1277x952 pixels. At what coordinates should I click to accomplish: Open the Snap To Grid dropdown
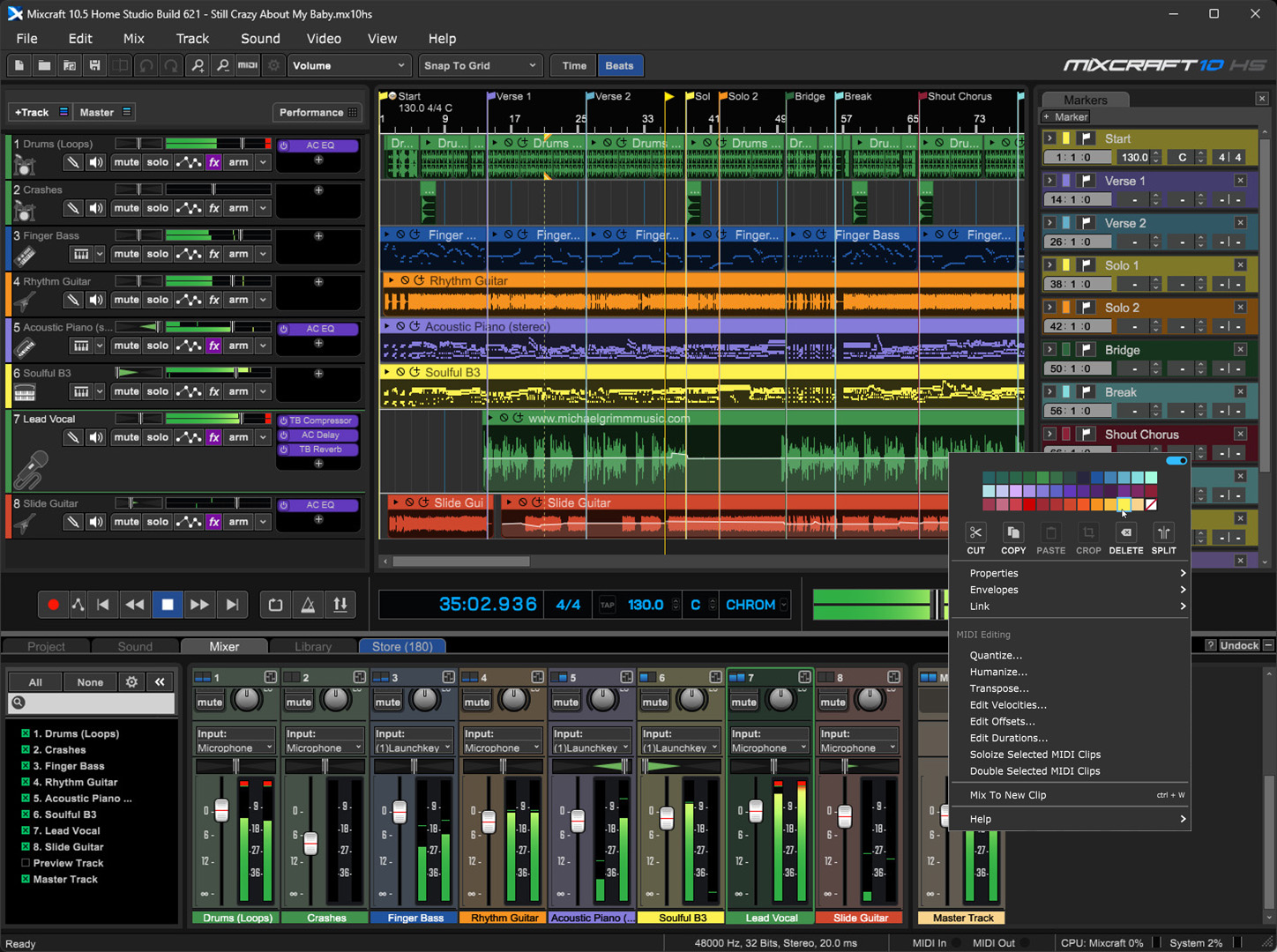click(x=480, y=65)
